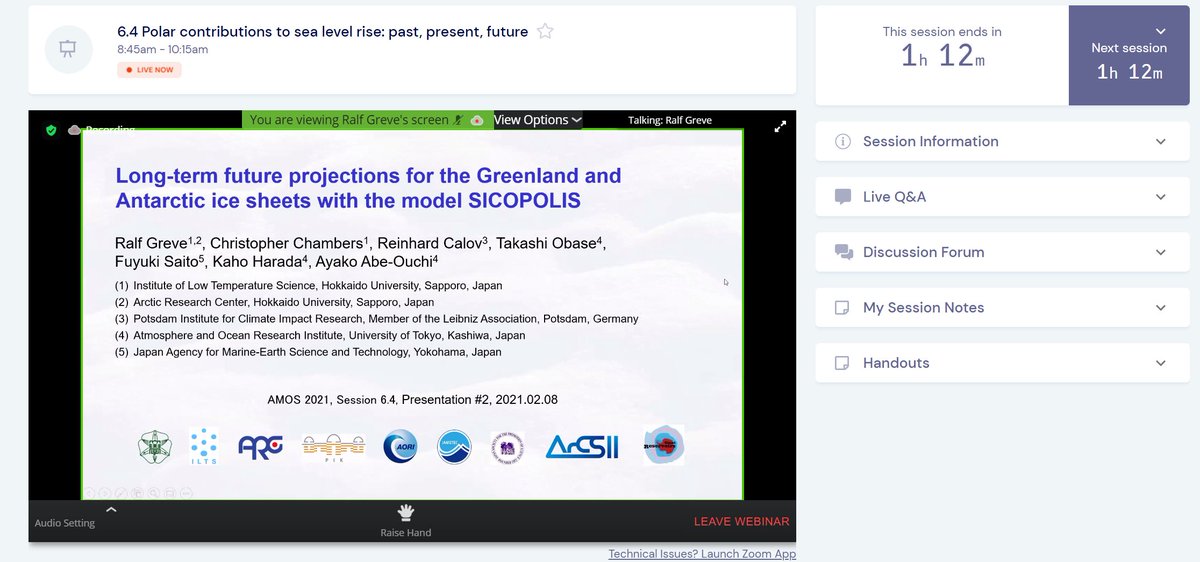
Task: Expand Session Information panel
Action: (1001, 142)
